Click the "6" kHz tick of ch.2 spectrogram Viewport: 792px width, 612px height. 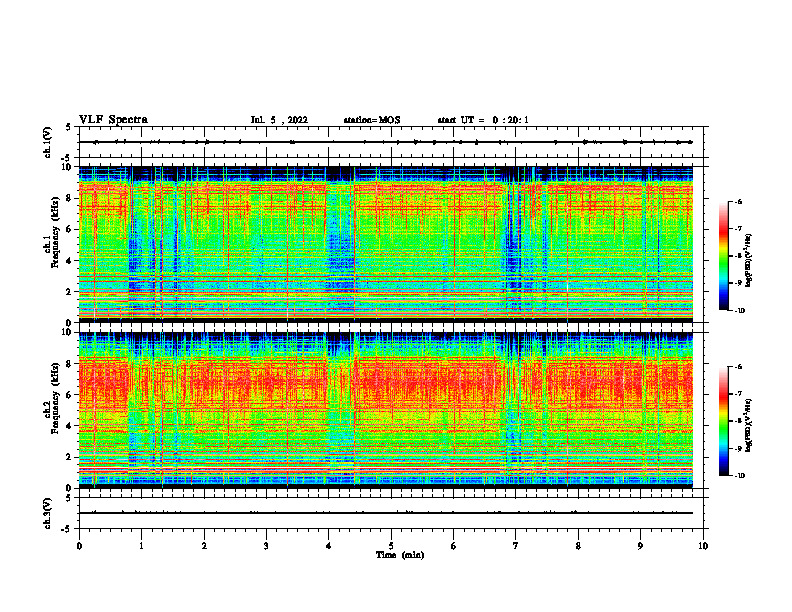[x=69, y=395]
